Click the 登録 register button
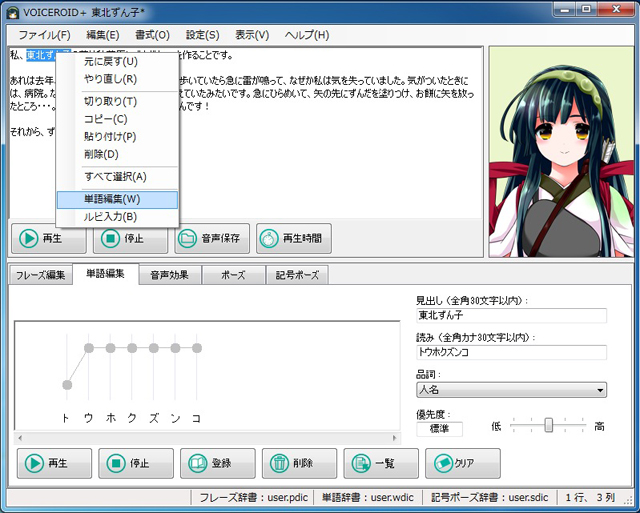Screen dimensions: 640x513 pos(218,463)
